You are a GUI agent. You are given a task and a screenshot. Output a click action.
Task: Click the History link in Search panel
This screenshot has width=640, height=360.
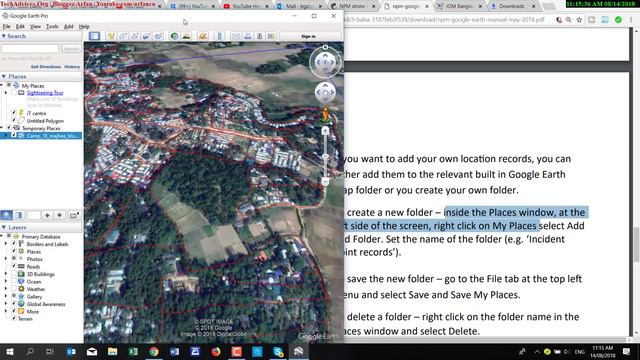(72, 67)
